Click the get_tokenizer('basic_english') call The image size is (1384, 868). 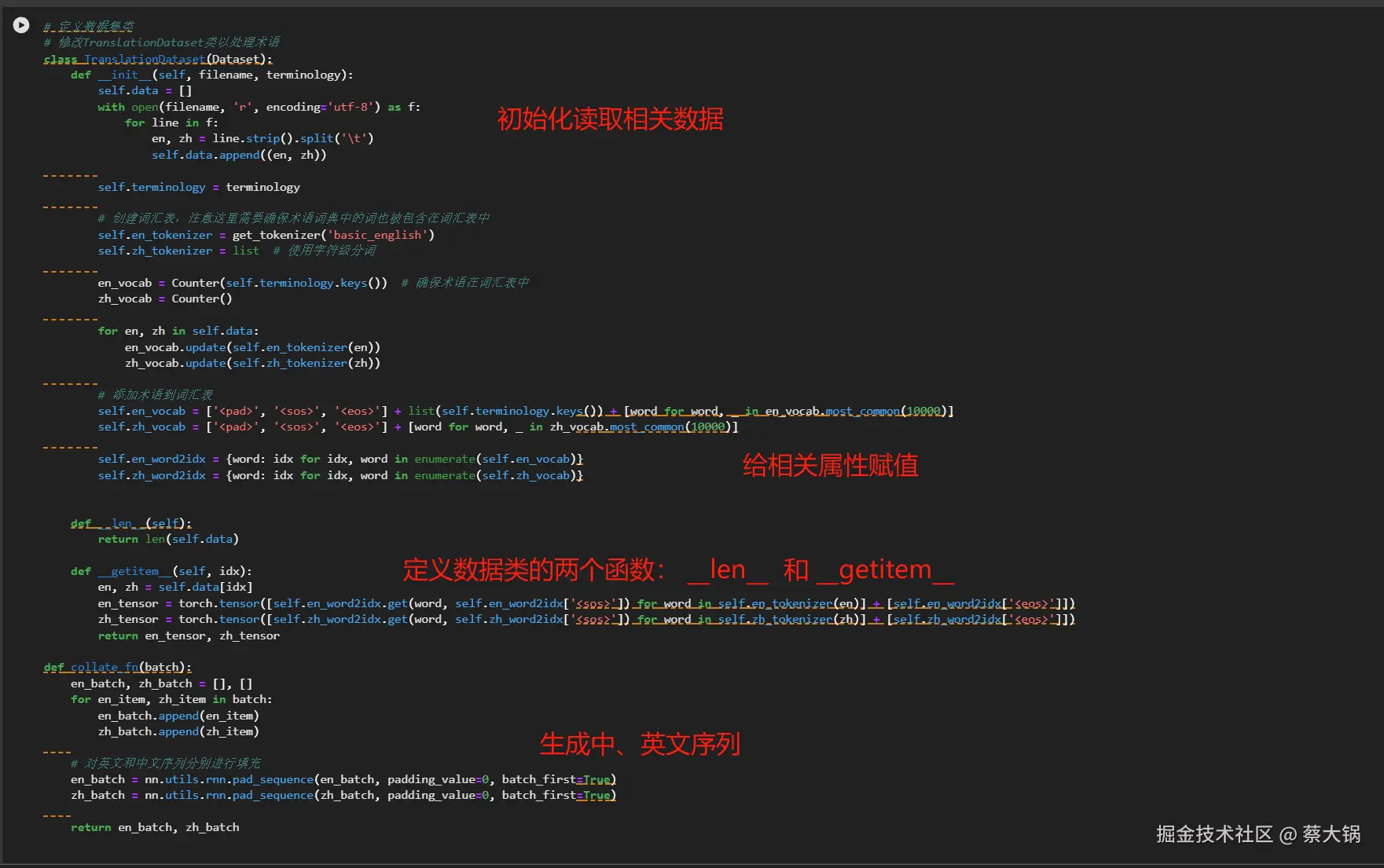click(333, 235)
